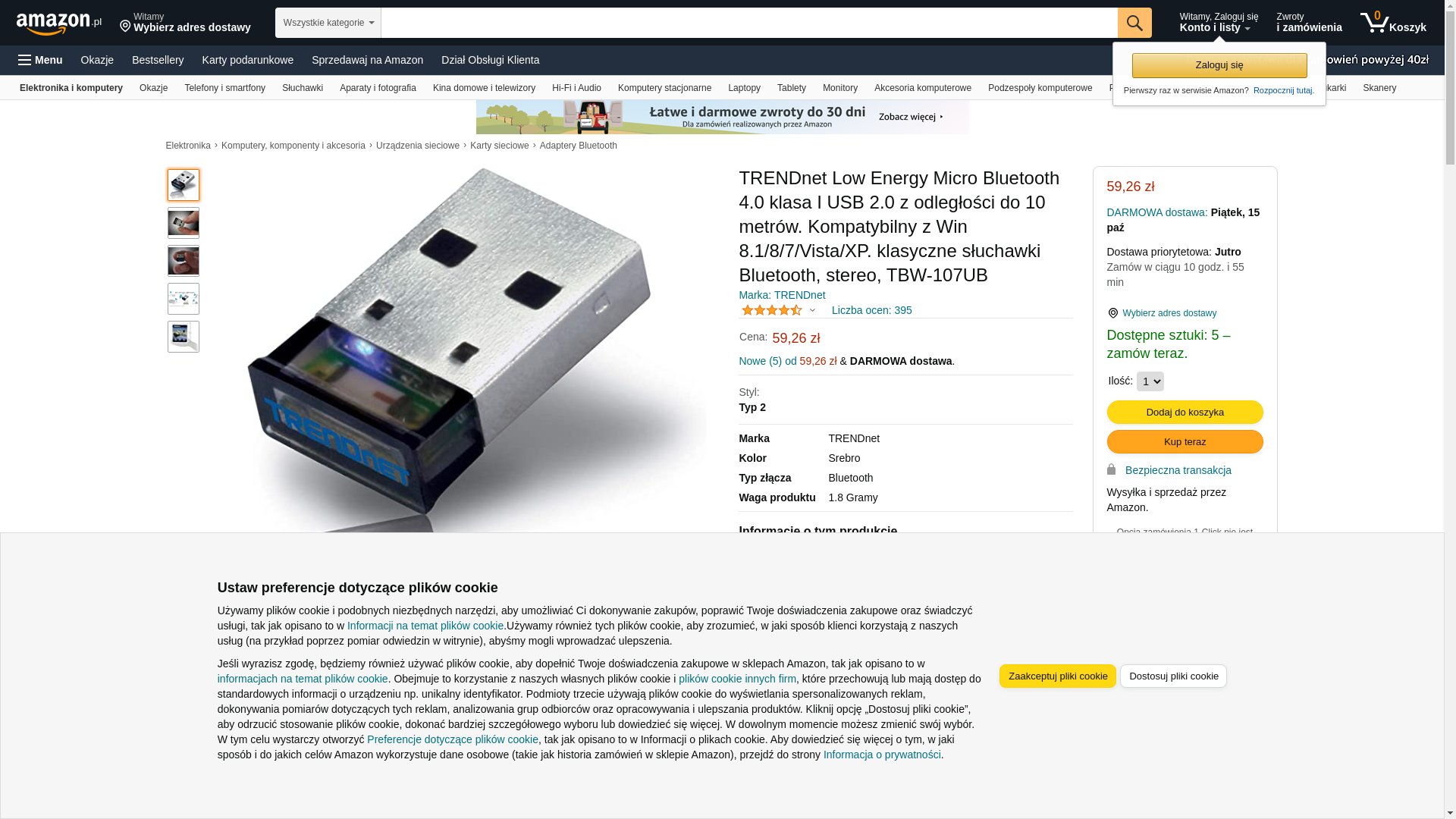1456x819 pixels.
Task: Open the Bestsellery menu item
Action: (158, 60)
